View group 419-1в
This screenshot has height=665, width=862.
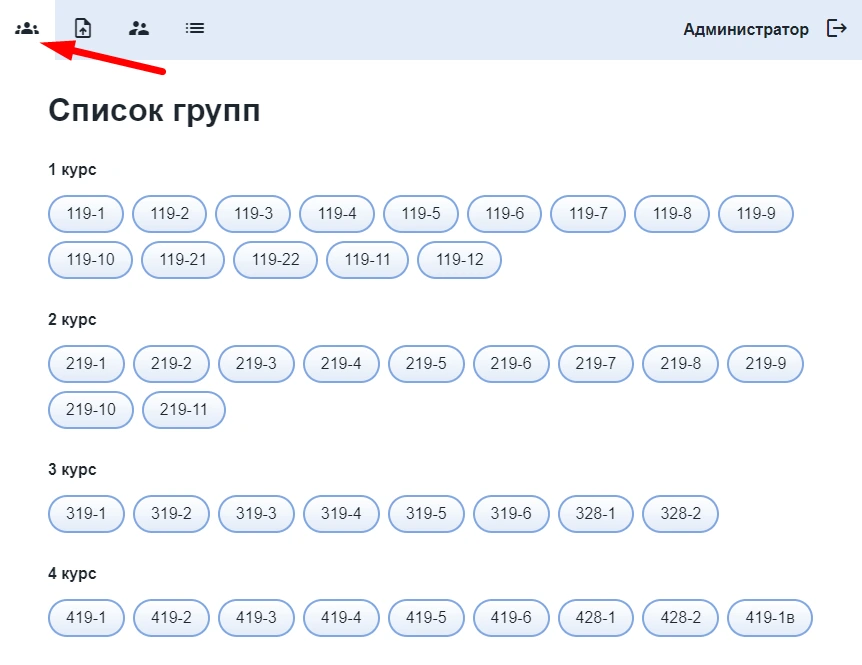tap(770, 618)
